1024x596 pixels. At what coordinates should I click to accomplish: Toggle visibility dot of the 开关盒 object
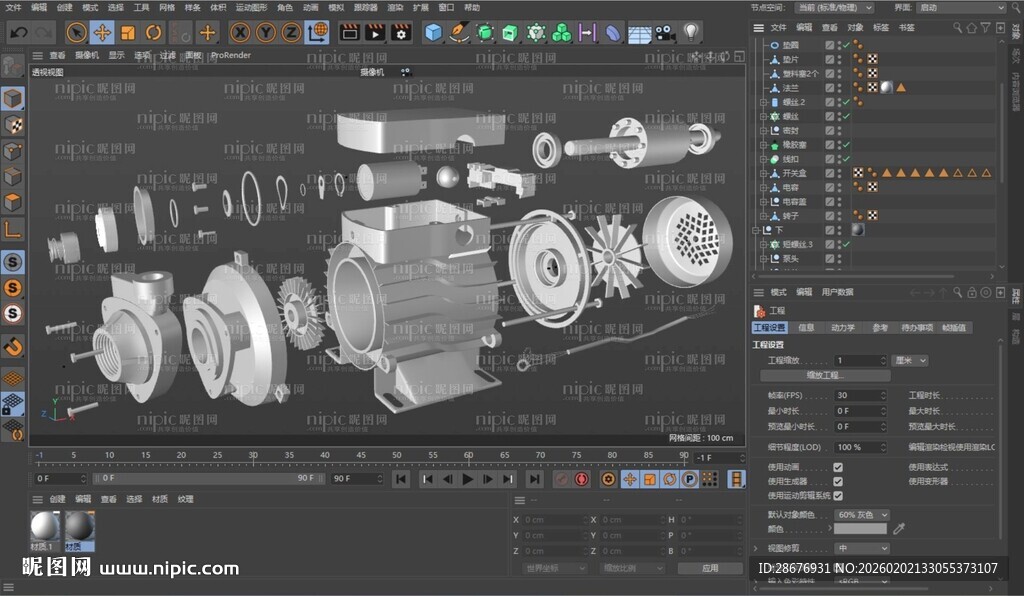click(x=838, y=171)
